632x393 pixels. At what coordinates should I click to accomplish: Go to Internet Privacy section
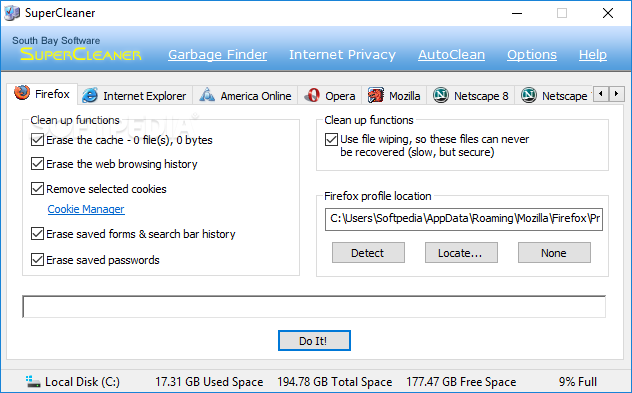(x=342, y=54)
